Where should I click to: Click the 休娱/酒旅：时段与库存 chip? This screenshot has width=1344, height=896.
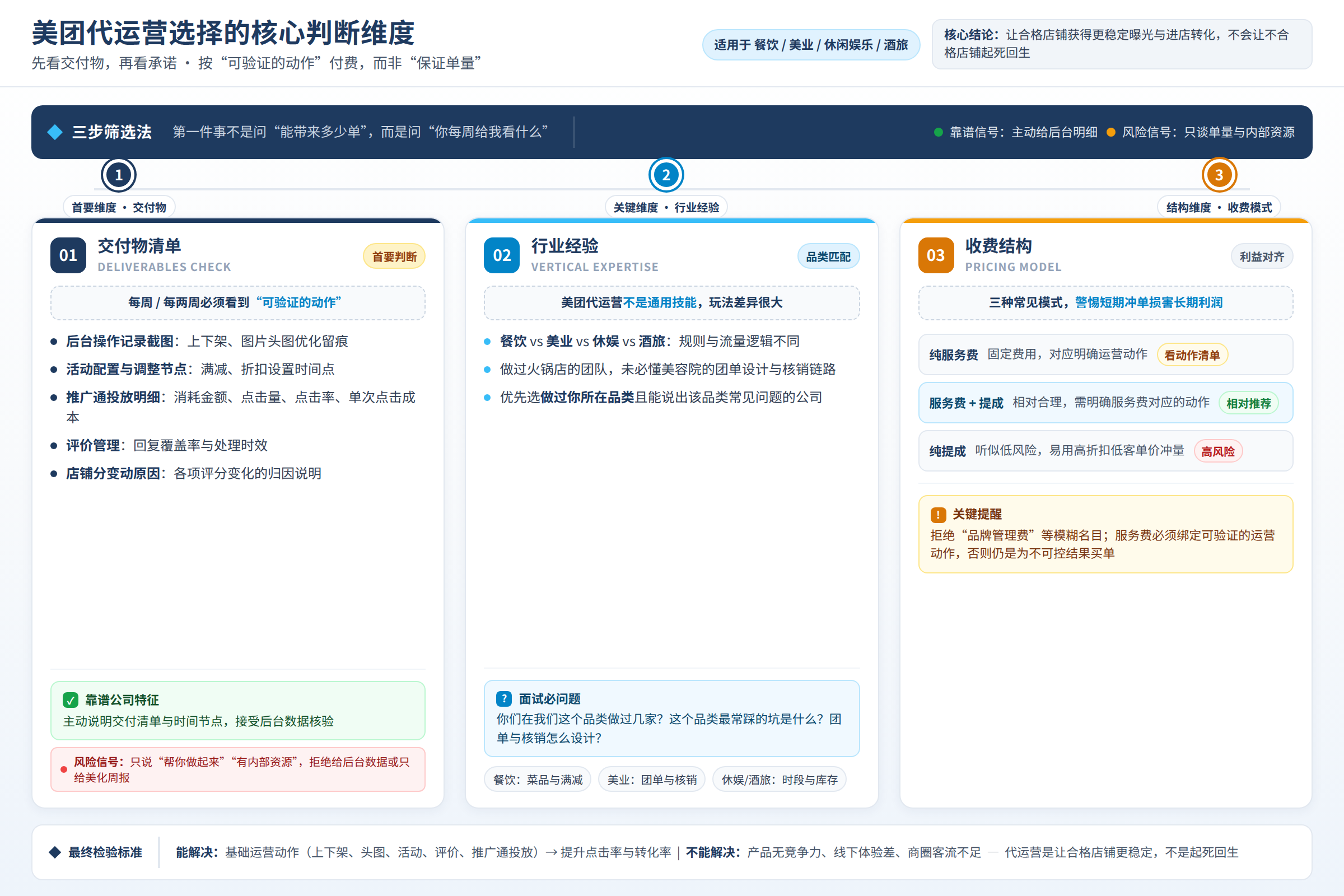click(x=780, y=780)
